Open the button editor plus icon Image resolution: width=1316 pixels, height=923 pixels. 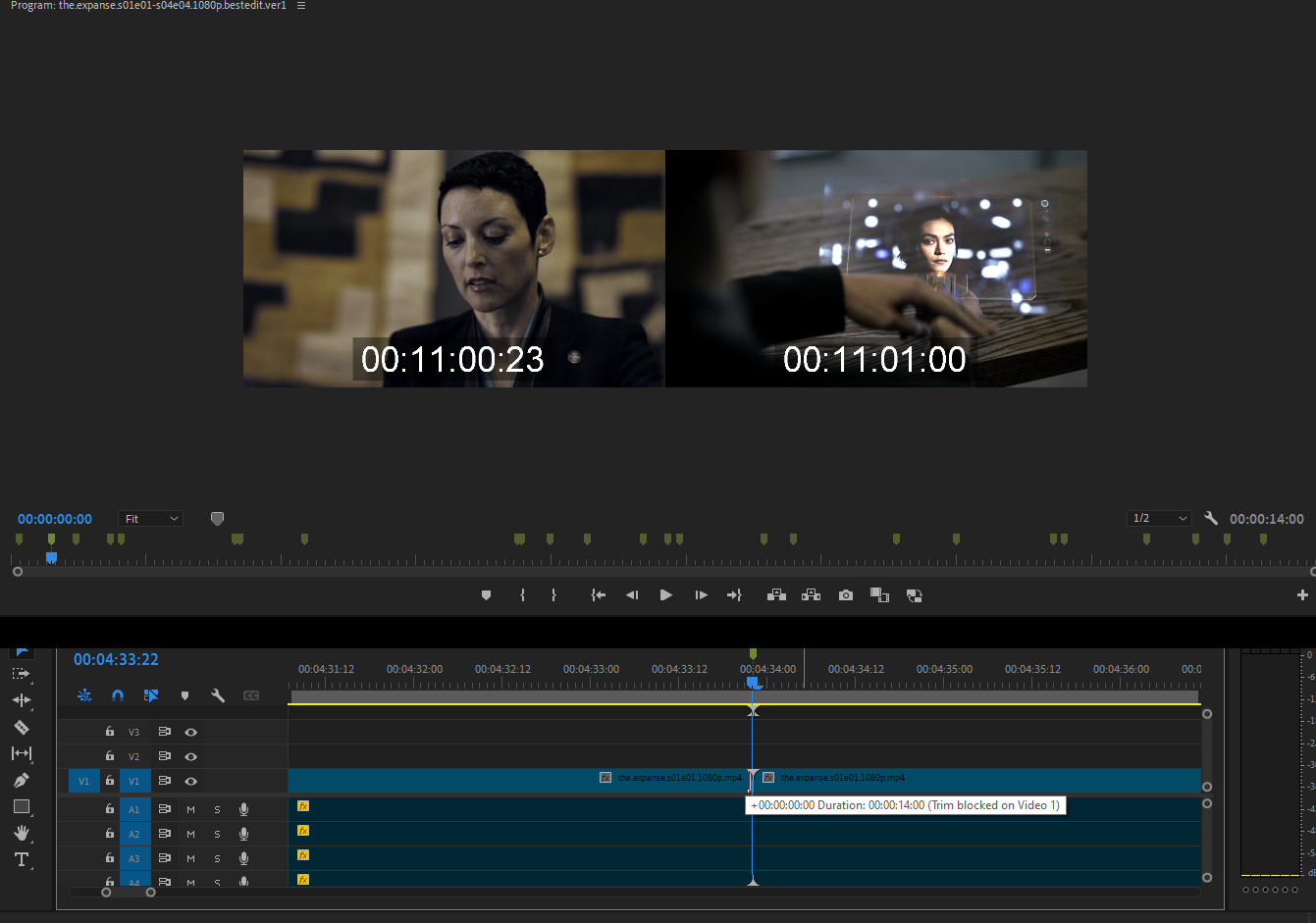coord(1301,595)
